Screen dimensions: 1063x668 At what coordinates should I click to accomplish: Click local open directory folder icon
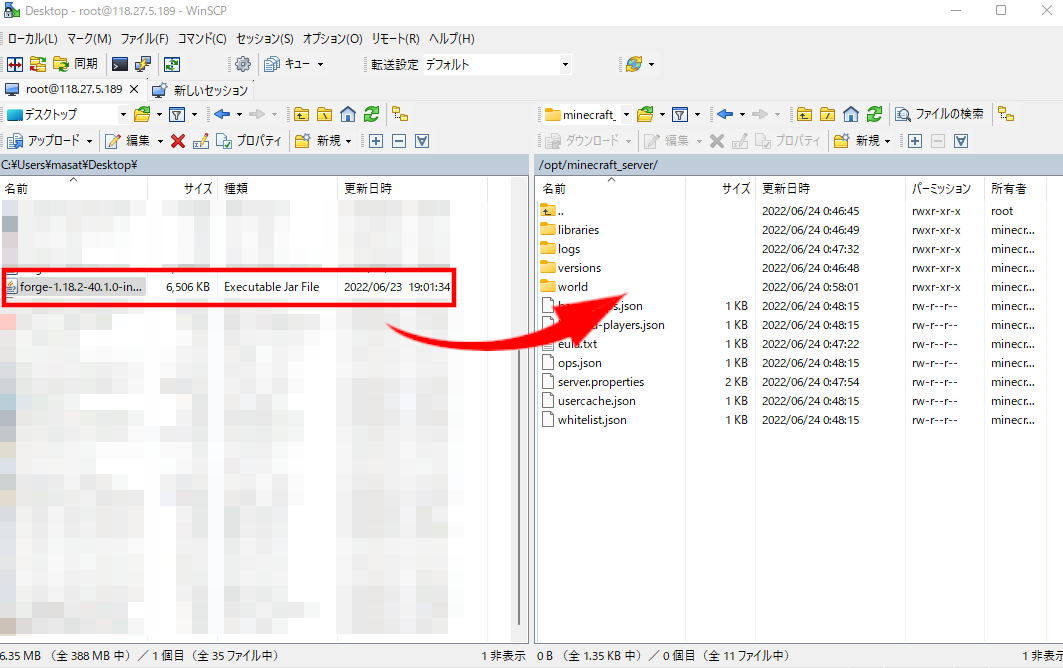142,115
